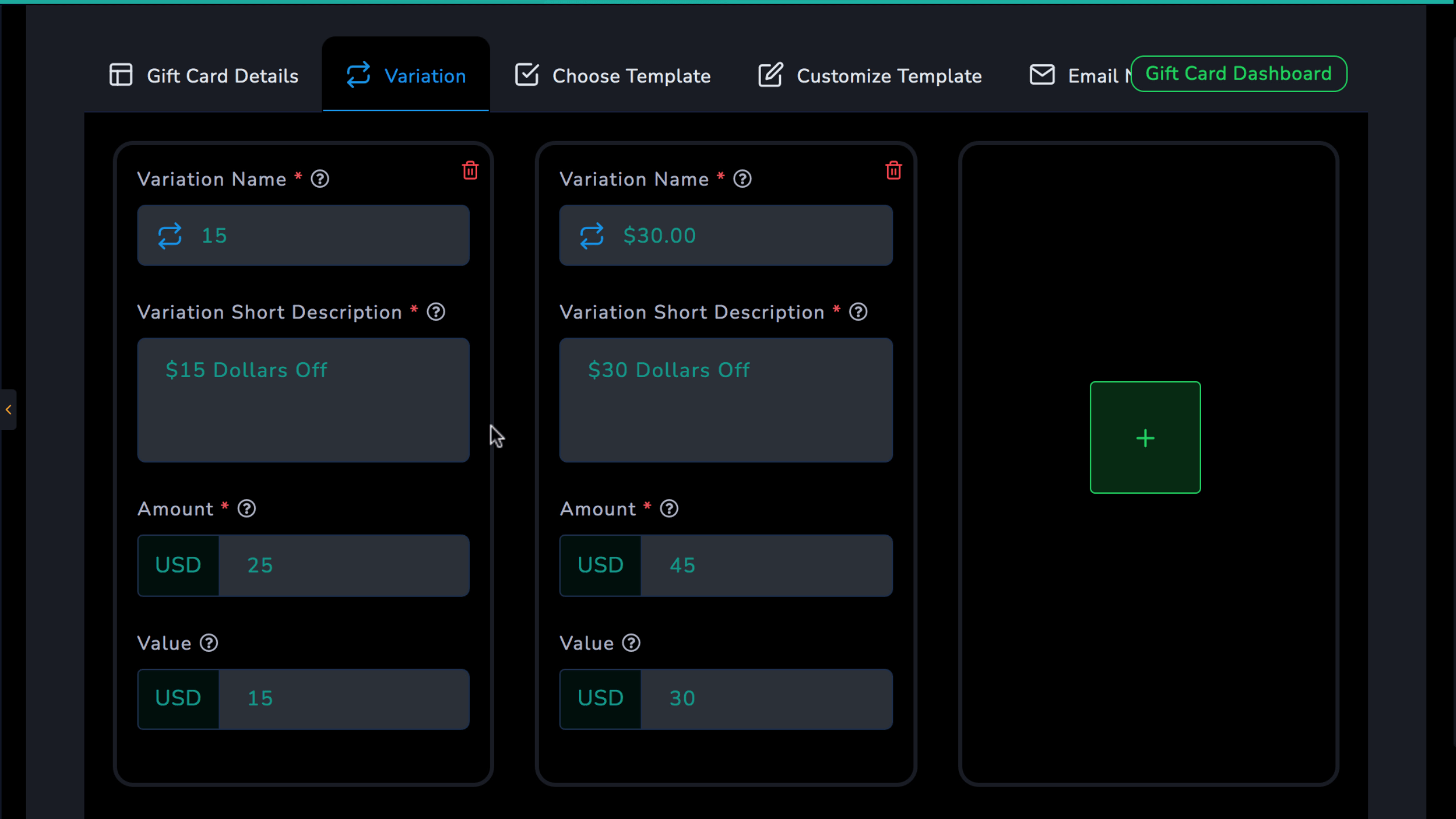Click help icon beside first Variation Short Description

[x=436, y=312]
